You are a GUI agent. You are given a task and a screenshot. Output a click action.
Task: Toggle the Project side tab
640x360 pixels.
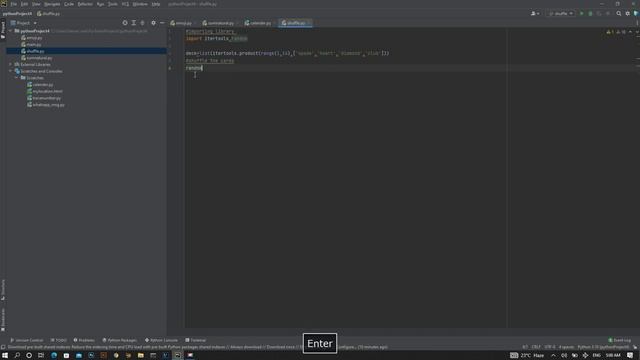[3, 29]
